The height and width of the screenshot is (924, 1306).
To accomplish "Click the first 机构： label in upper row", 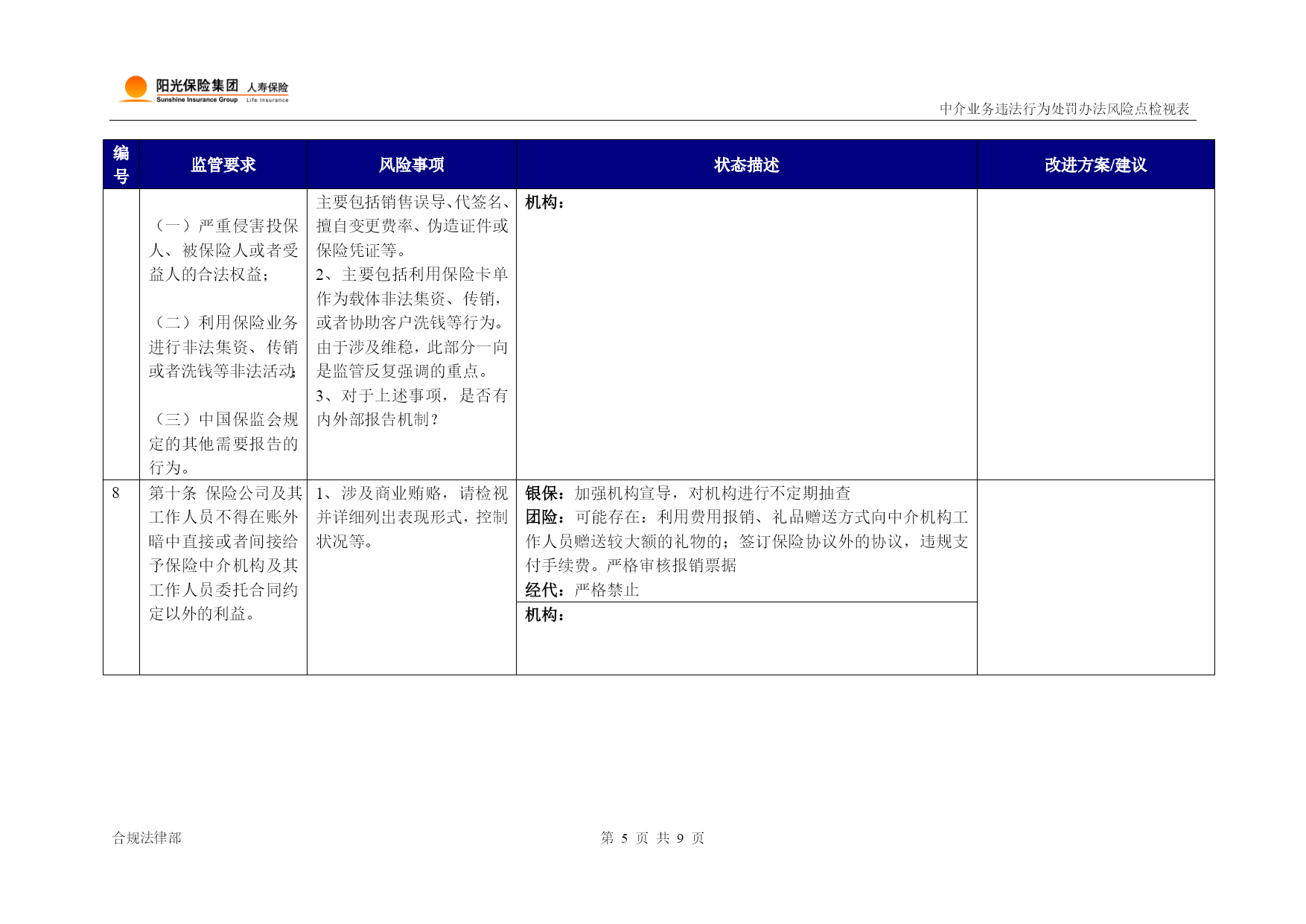I will click(545, 203).
